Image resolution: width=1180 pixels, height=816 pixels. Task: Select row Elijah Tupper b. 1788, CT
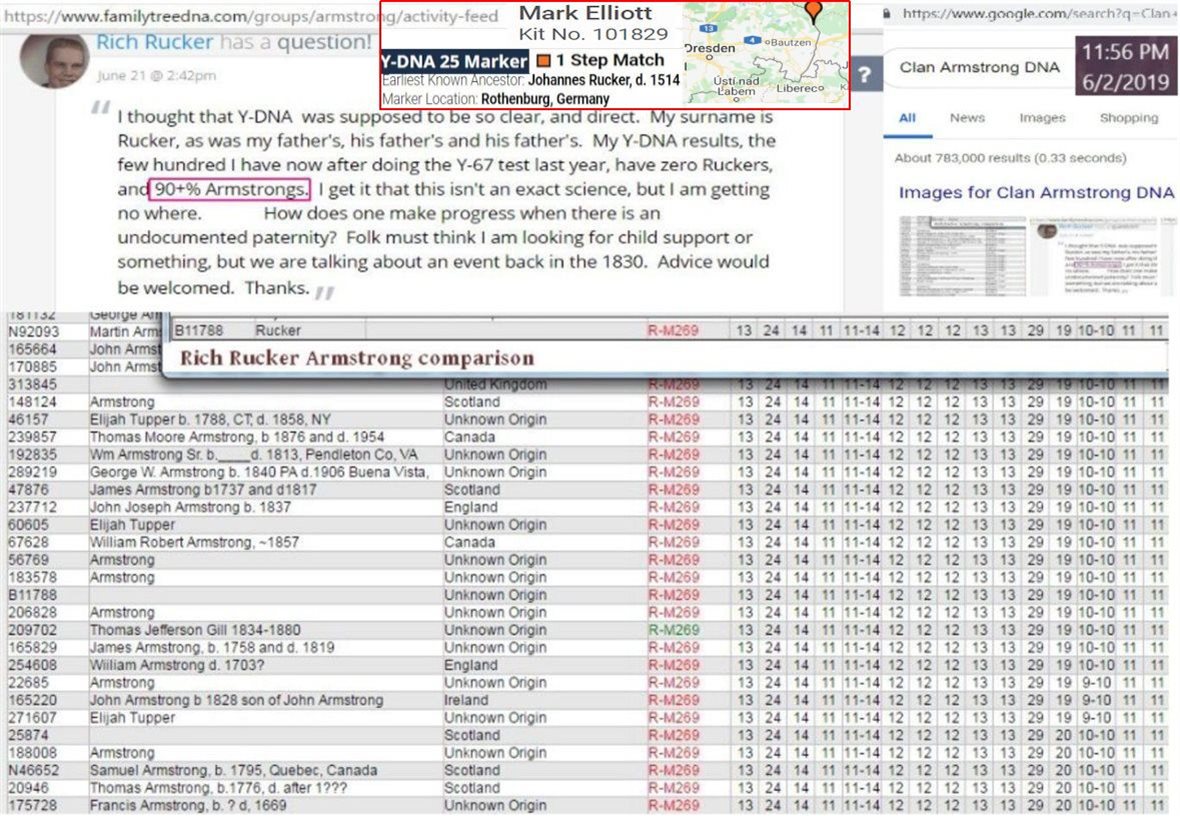[x=587, y=419]
